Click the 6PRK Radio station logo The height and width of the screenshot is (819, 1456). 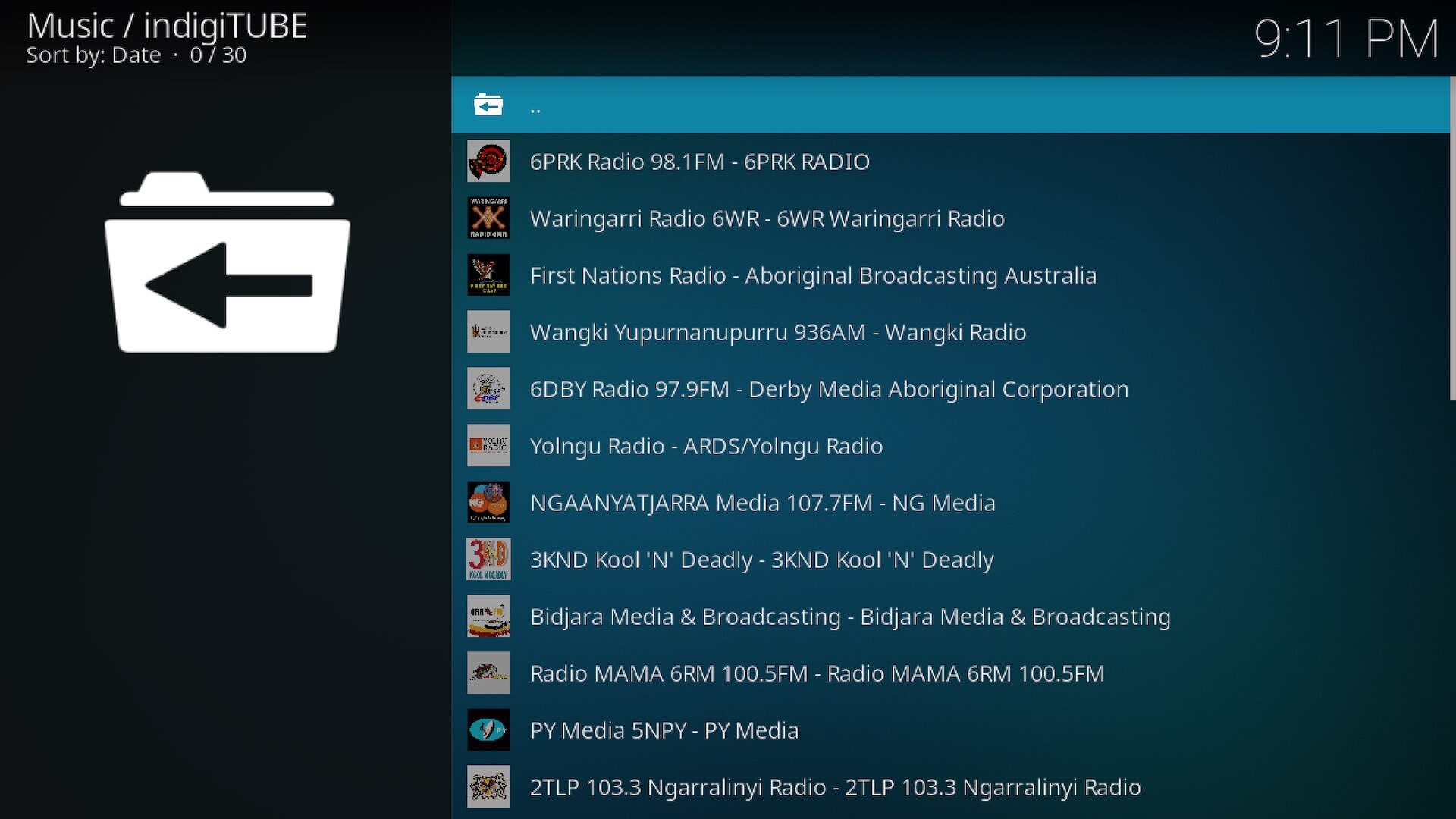[x=488, y=162]
